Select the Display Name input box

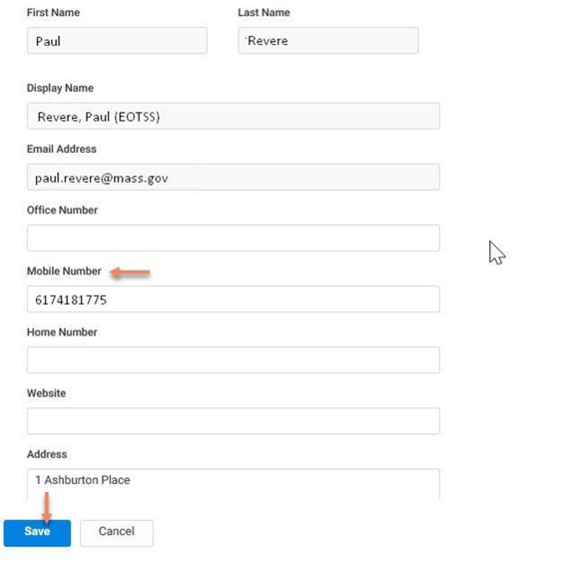pos(233,116)
